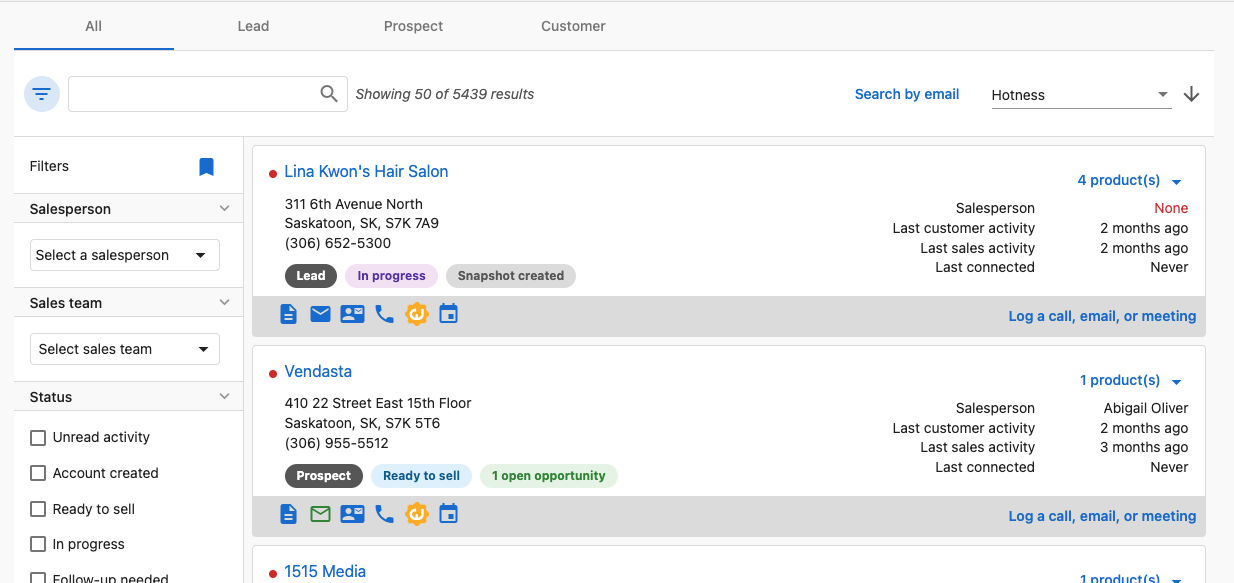Open contact card icon for Lina Kwon's Hair Salon
The width and height of the screenshot is (1234, 583).
352,315
